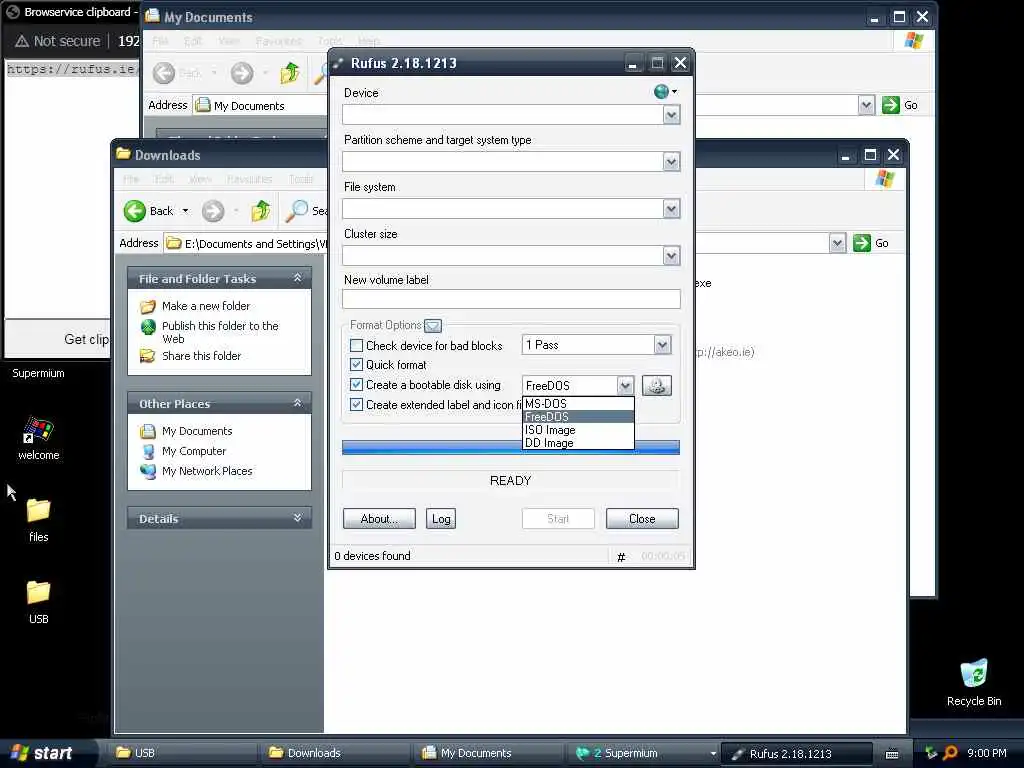The width and height of the screenshot is (1024, 768).
Task: Go to My Documents in Other Places
Action: (x=197, y=431)
